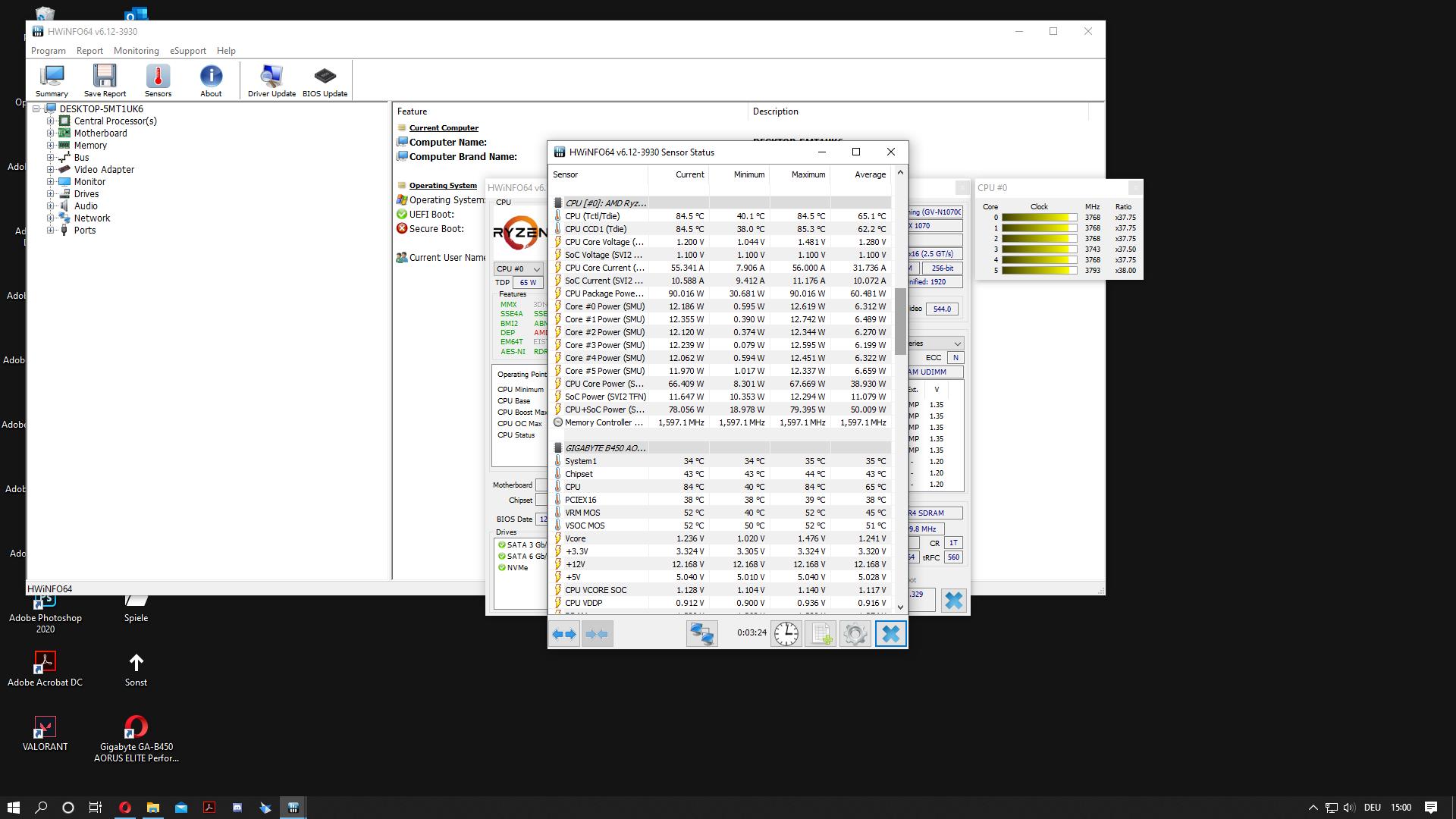Open sensor settings via the gear icon
Image resolution: width=1456 pixels, height=819 pixels.
(855, 633)
